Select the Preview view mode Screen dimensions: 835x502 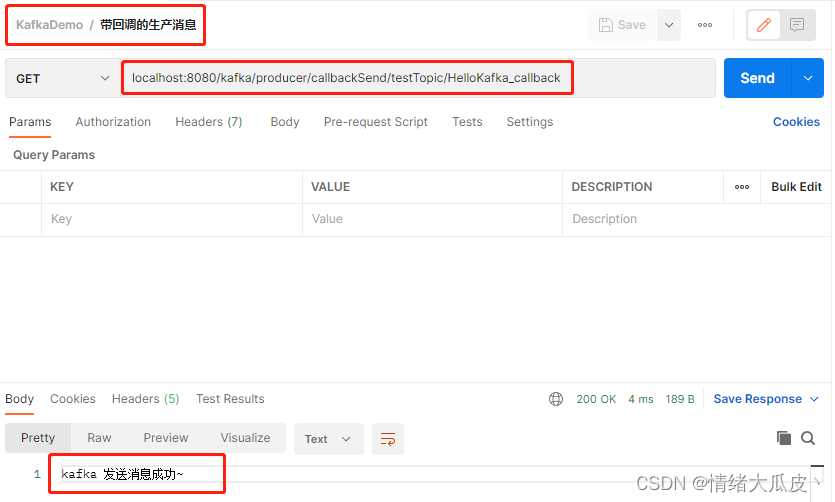166,438
